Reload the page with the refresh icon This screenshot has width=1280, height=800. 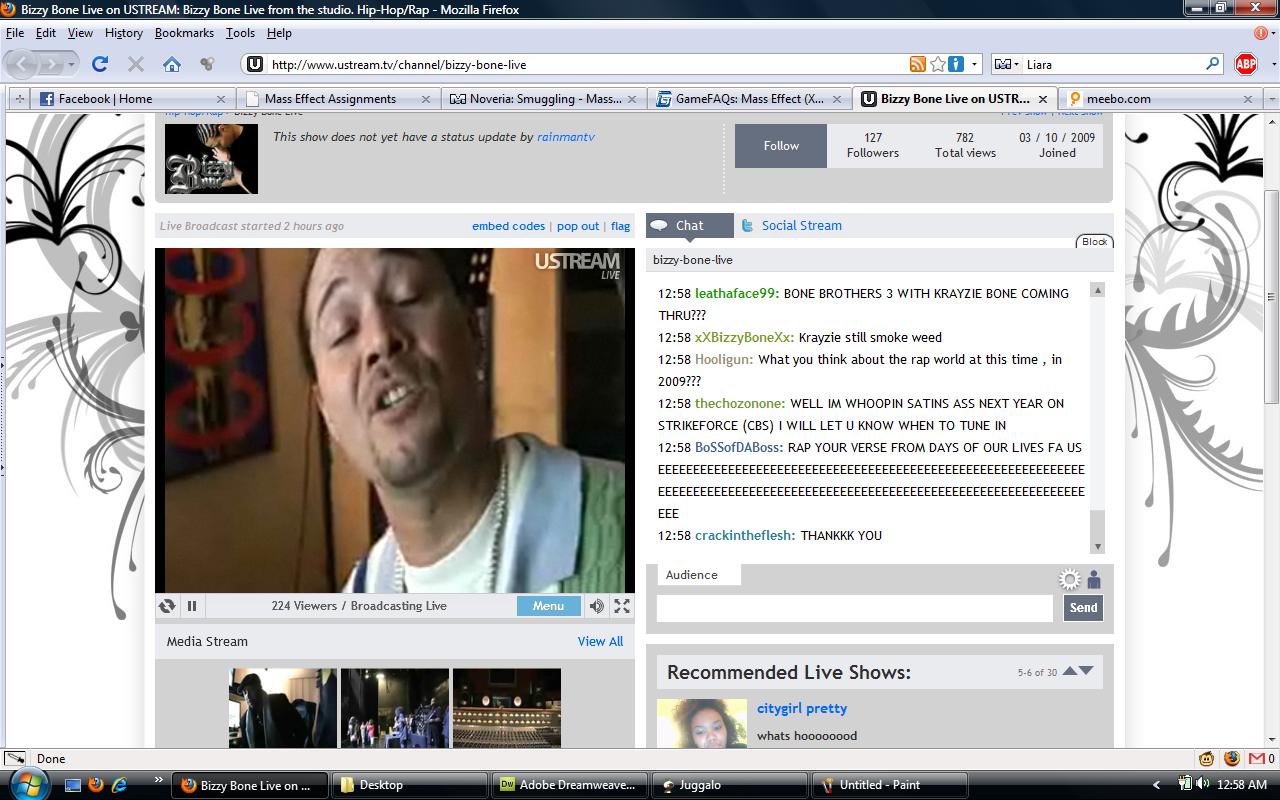[x=100, y=64]
